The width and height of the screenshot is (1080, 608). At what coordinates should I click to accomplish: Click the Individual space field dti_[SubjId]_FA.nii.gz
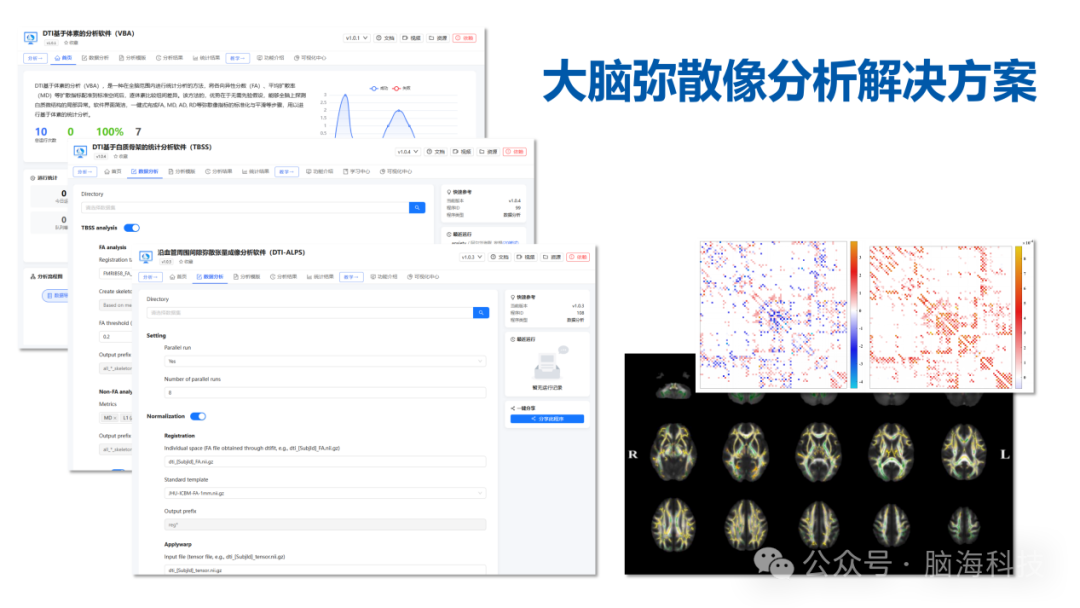(x=324, y=461)
